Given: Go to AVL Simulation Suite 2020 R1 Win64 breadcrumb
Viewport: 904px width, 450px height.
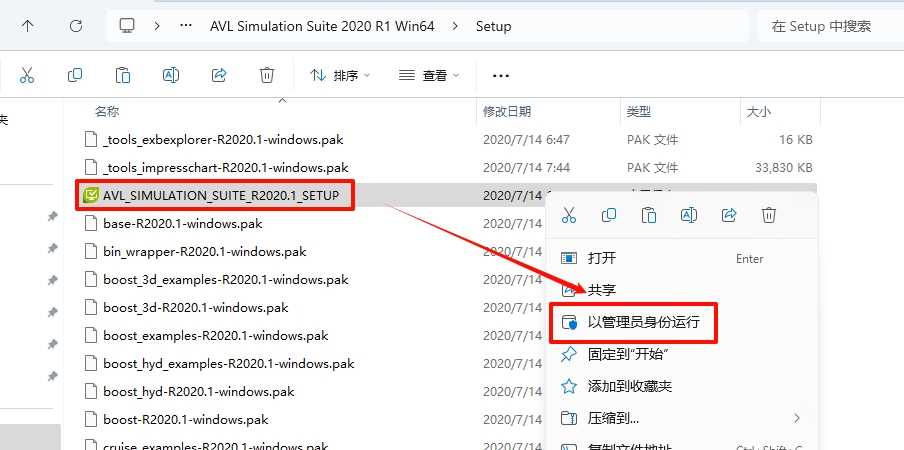Looking at the screenshot, I should pos(322,26).
